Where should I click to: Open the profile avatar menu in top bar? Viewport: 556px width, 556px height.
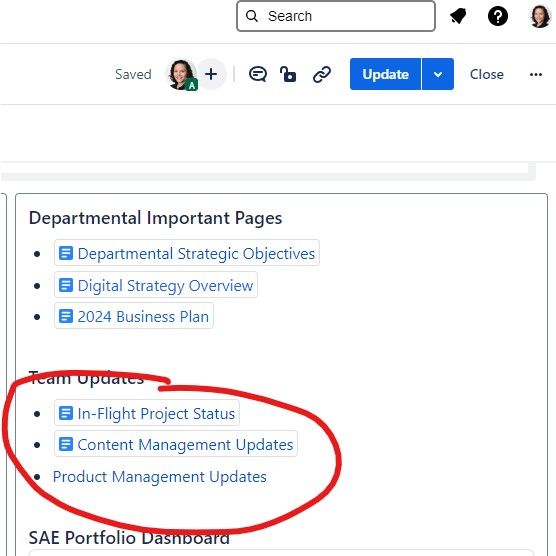[x=540, y=16]
